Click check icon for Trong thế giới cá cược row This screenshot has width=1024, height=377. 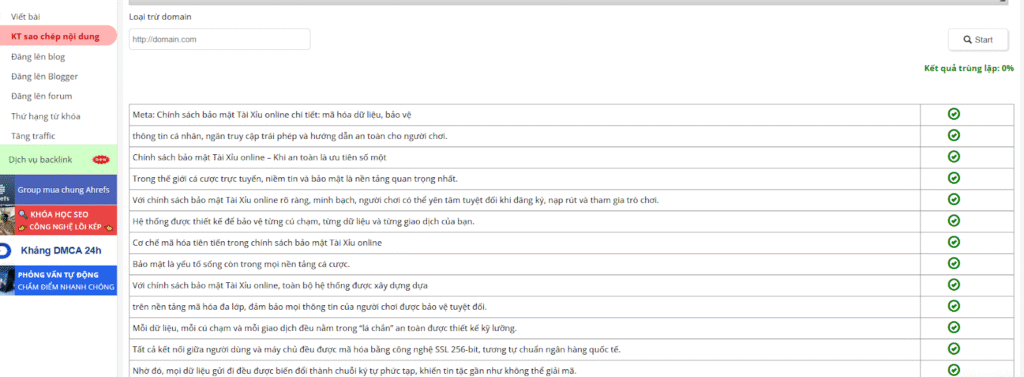coord(953,178)
